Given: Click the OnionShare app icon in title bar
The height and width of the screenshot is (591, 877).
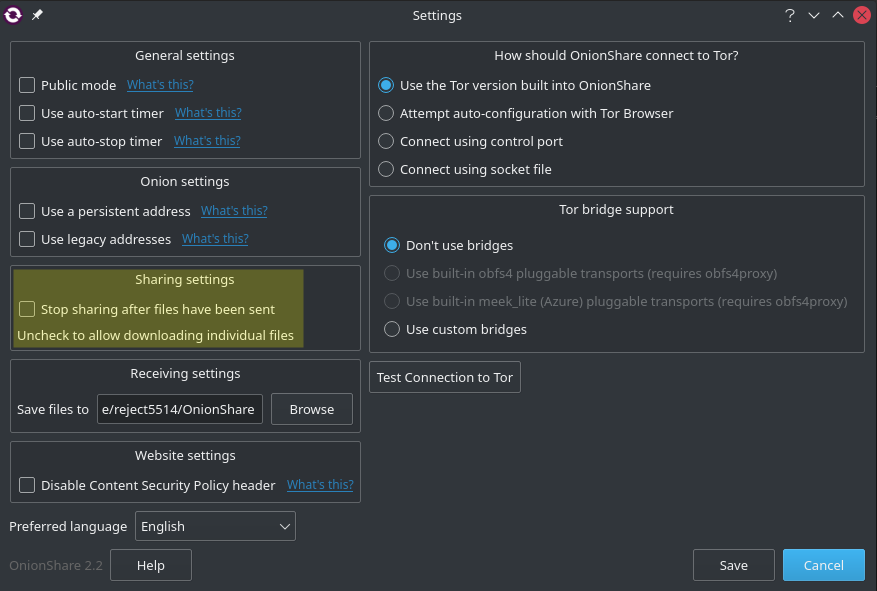Looking at the screenshot, I should coord(13,15).
